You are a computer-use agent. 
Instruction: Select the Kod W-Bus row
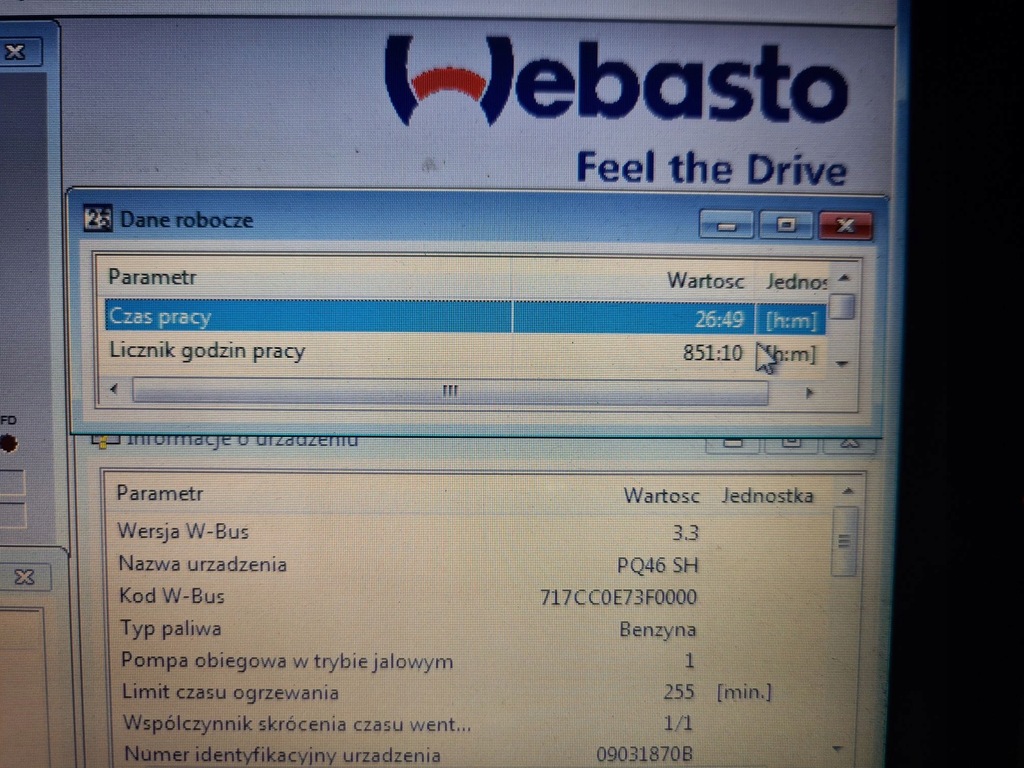pos(470,596)
